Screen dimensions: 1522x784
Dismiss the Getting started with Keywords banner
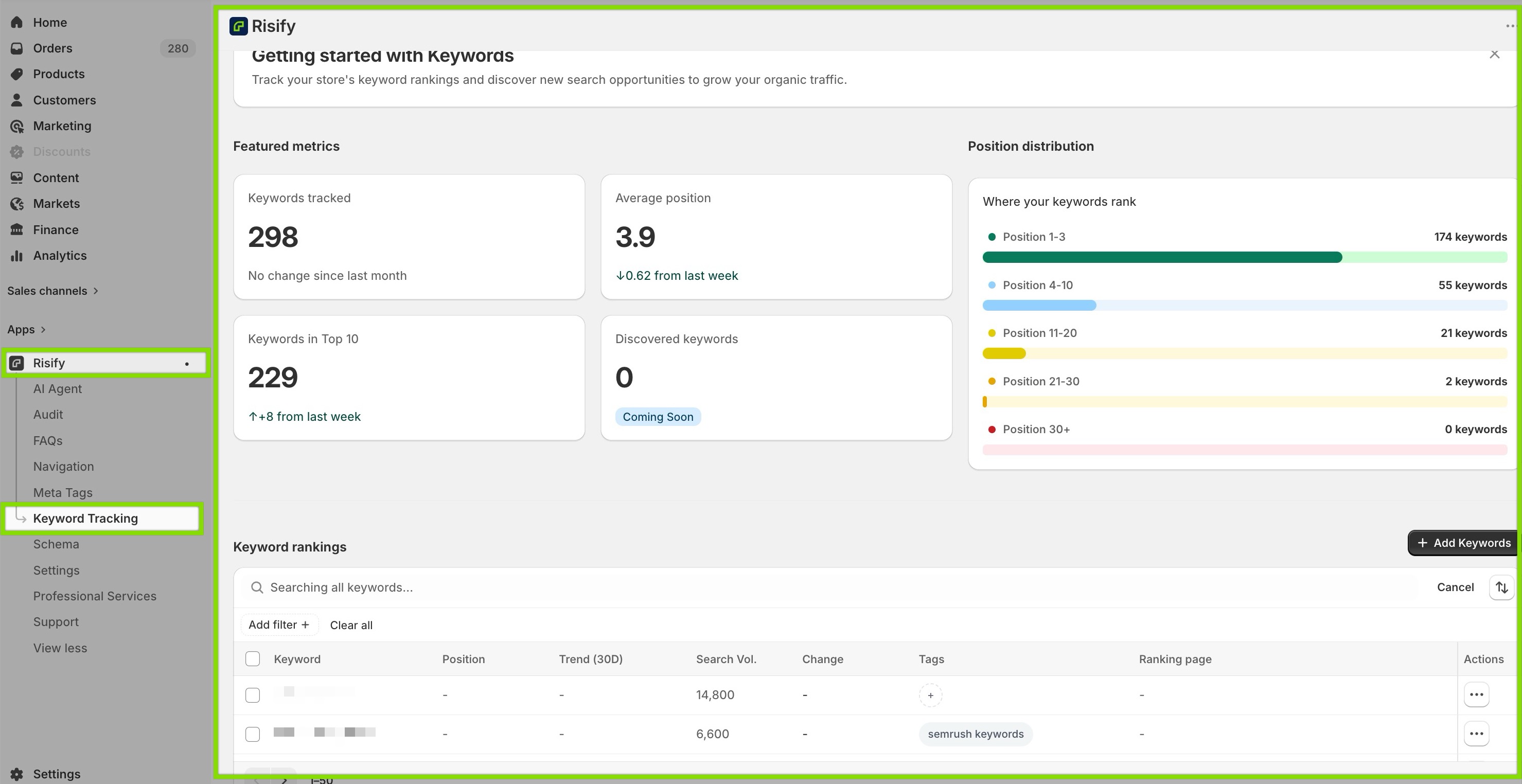click(1494, 55)
